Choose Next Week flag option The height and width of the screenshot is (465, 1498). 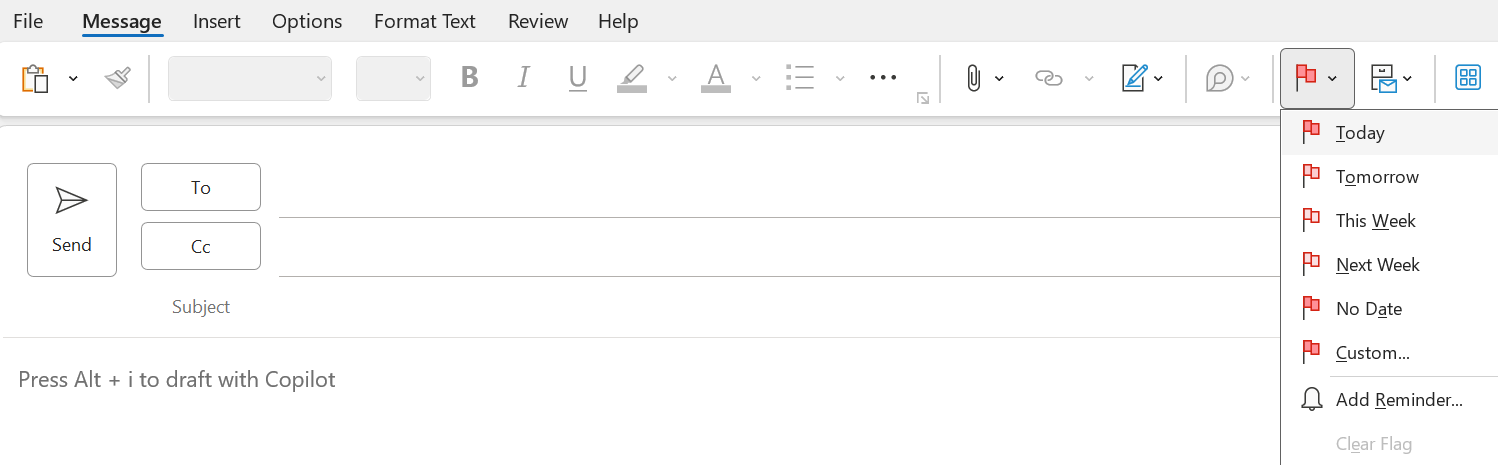(x=1389, y=265)
